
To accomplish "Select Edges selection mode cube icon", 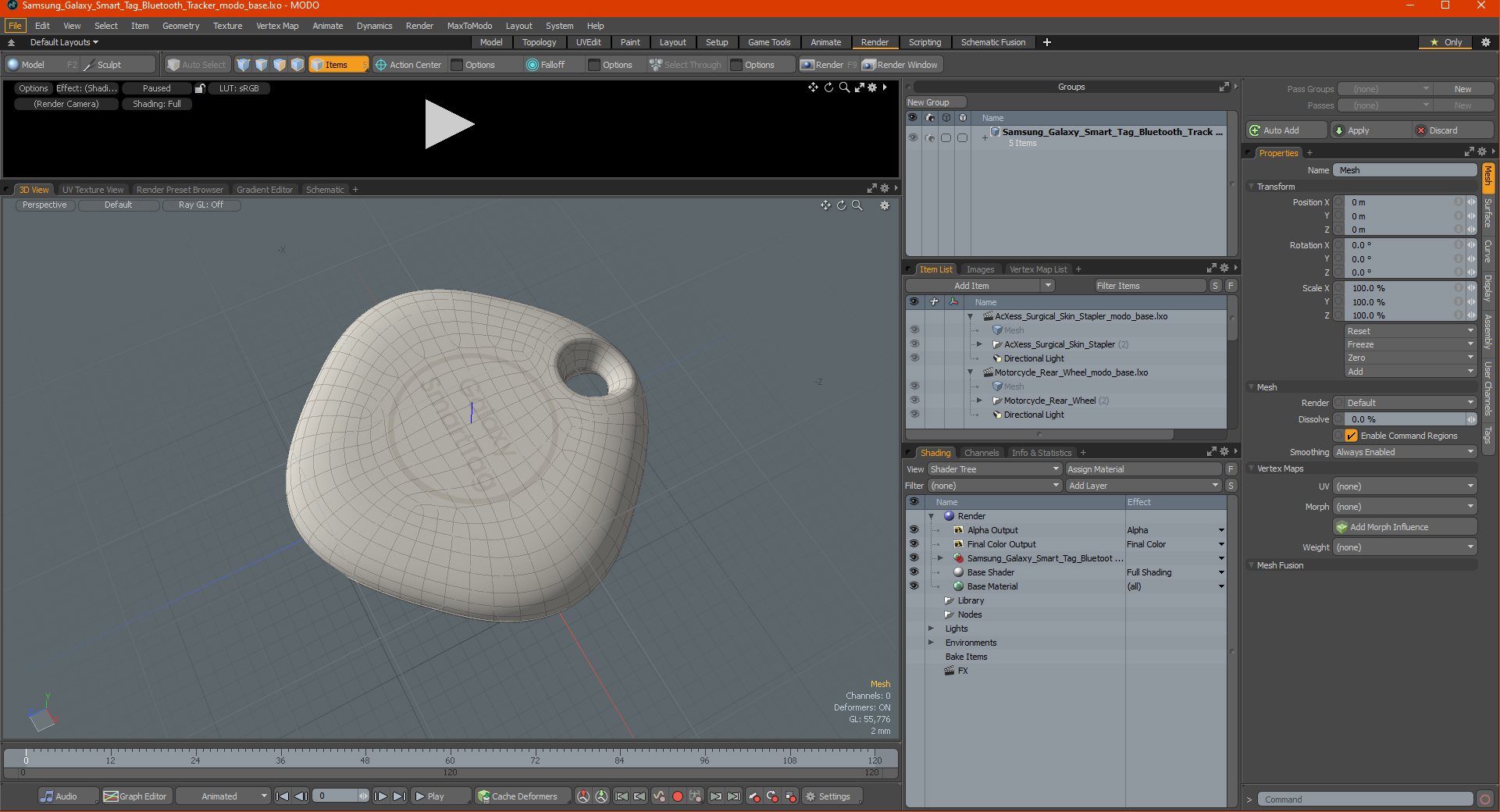I will (x=261, y=65).
